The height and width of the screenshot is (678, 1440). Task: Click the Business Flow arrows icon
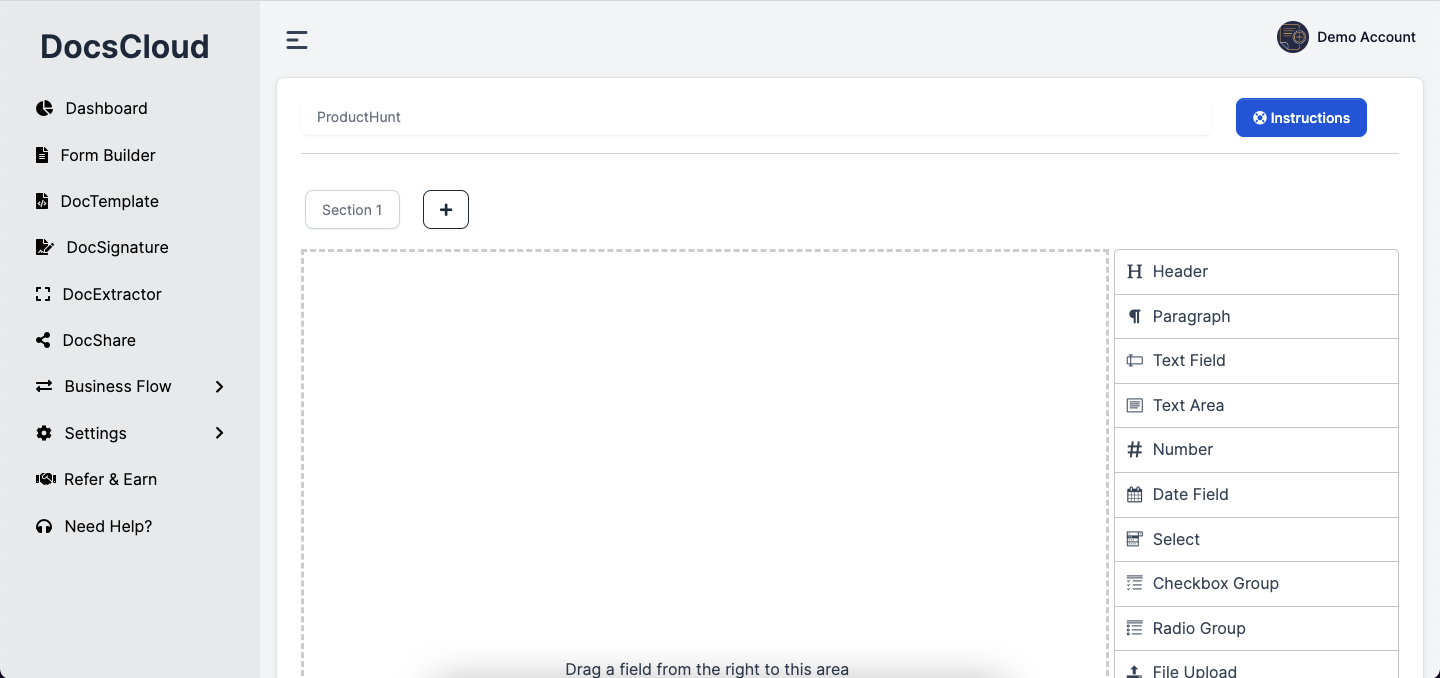click(44, 386)
